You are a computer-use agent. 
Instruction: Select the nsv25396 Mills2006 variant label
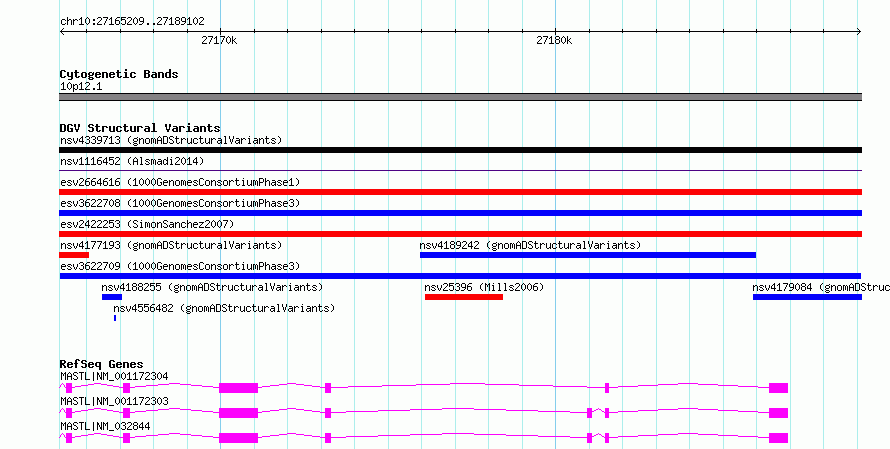pos(484,287)
